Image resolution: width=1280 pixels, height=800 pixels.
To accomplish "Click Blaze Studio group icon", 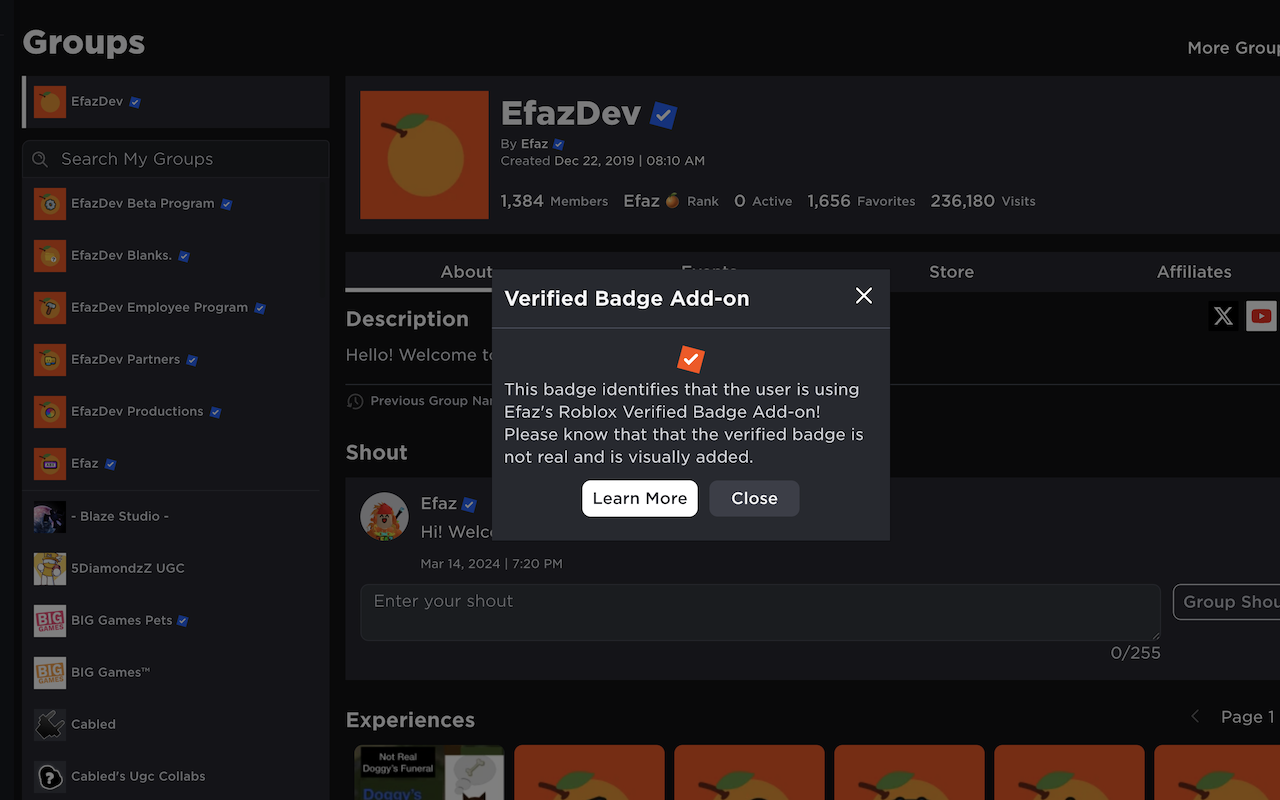I will [x=50, y=516].
